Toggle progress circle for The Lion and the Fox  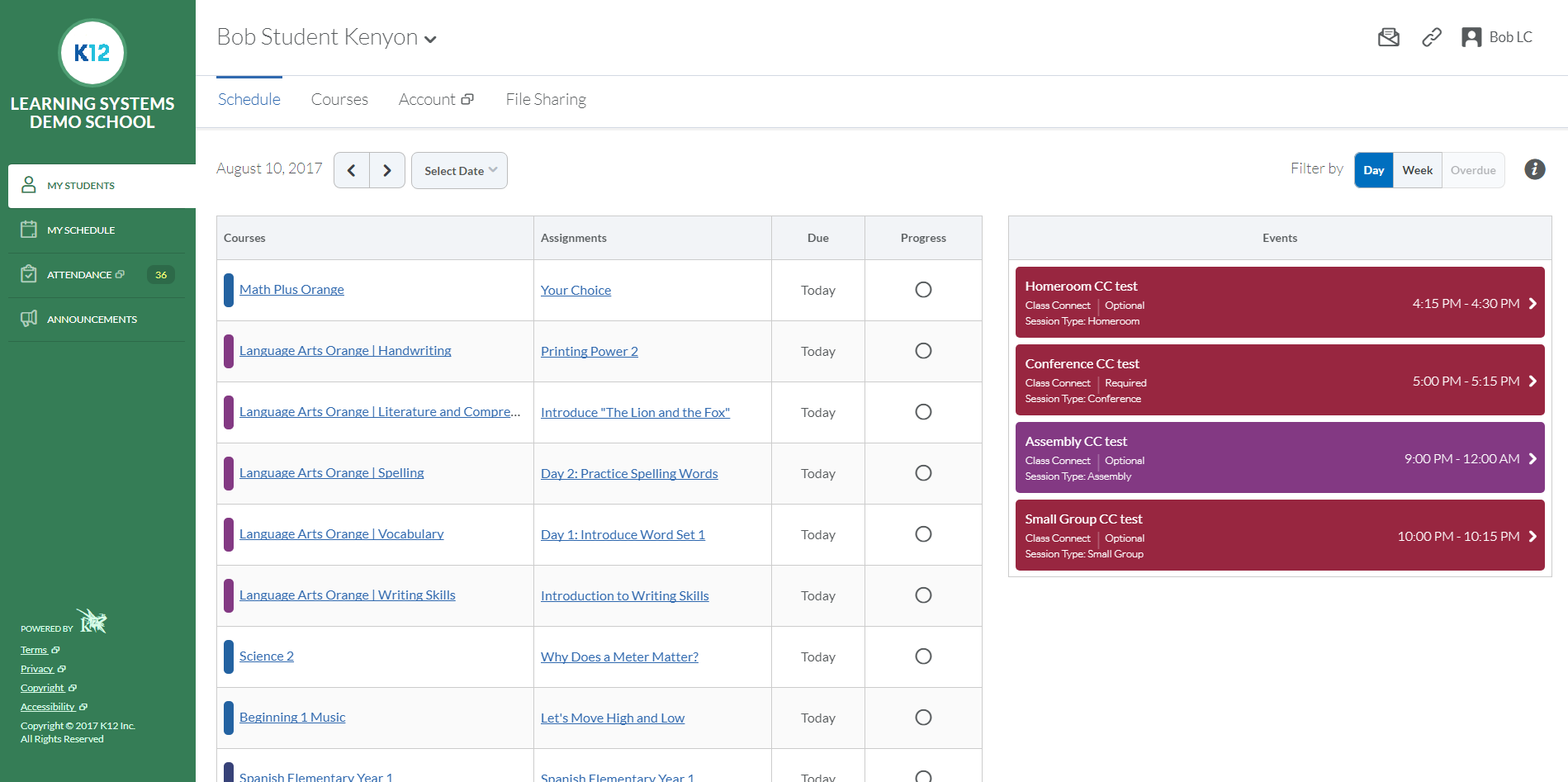tap(923, 412)
